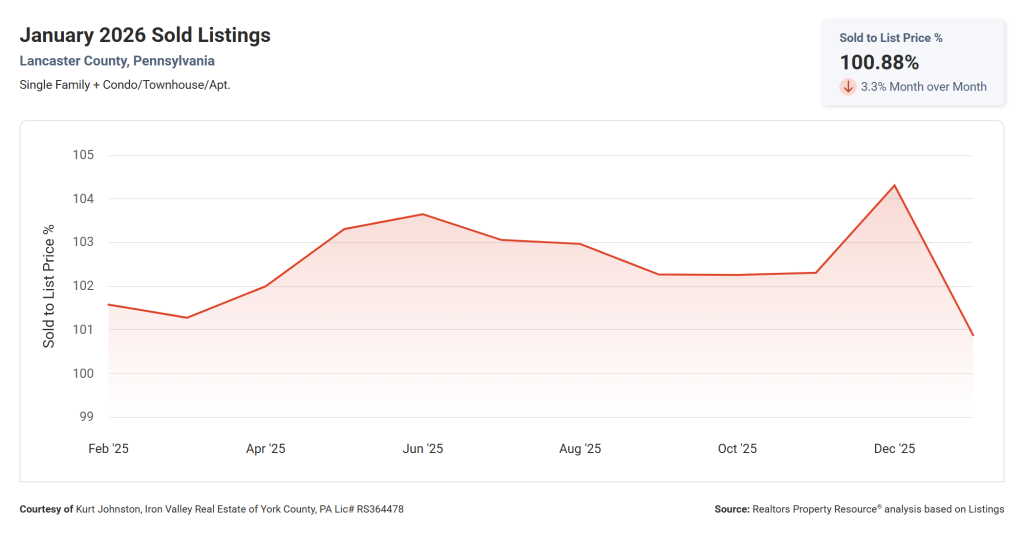Select the Lancaster County, Pennsylvania subtitle
Viewport: 1024px width, 537px height.
tap(117, 61)
